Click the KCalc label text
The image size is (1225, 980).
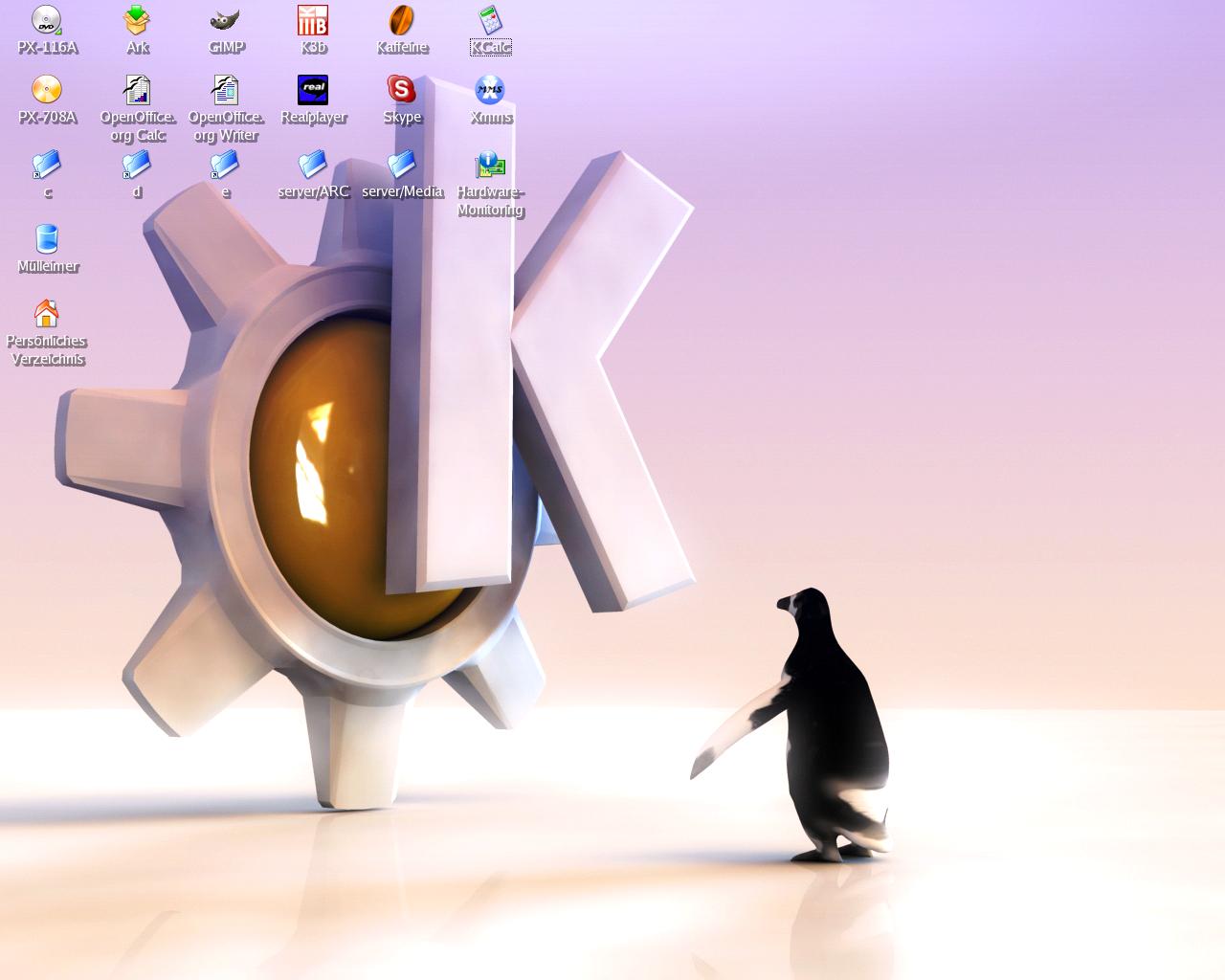(491, 47)
